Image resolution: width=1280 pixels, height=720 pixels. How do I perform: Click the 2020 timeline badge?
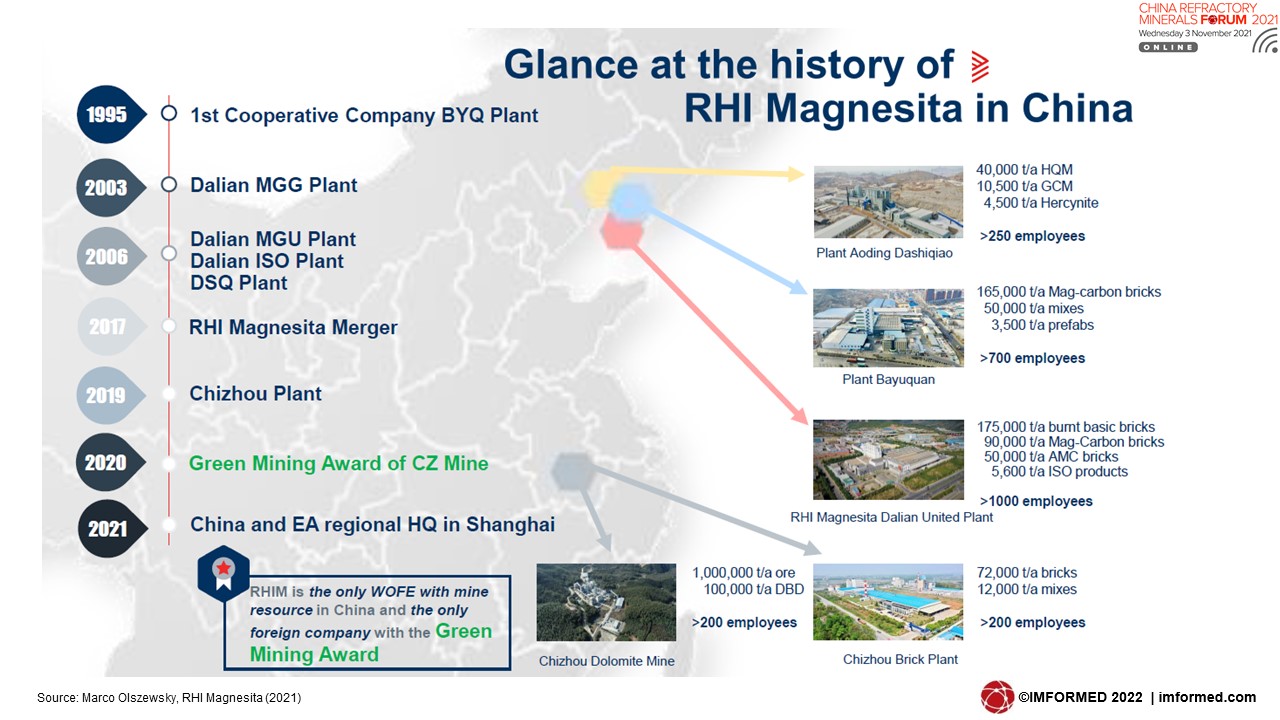click(x=112, y=462)
